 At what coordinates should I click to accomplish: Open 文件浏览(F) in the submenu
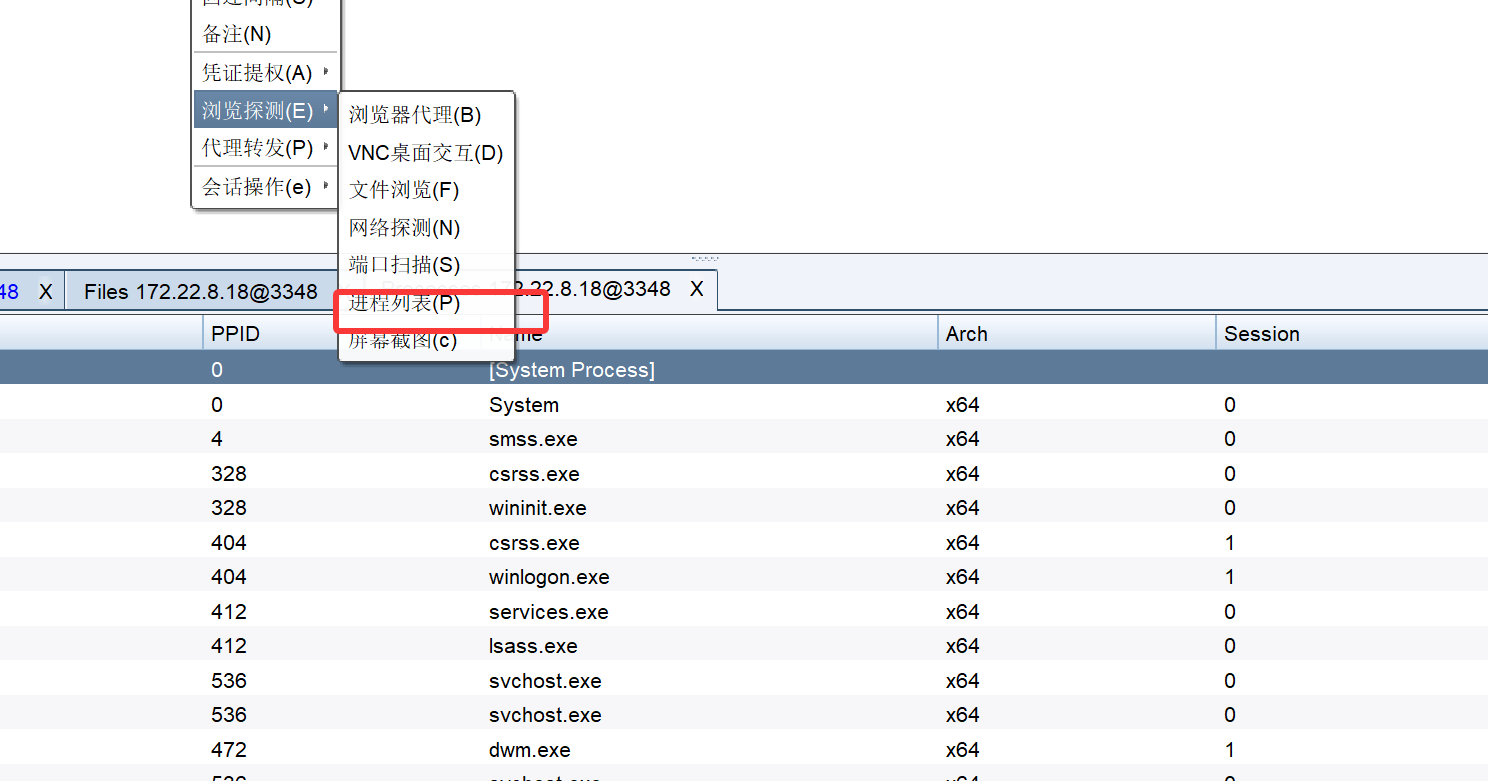click(x=426, y=190)
